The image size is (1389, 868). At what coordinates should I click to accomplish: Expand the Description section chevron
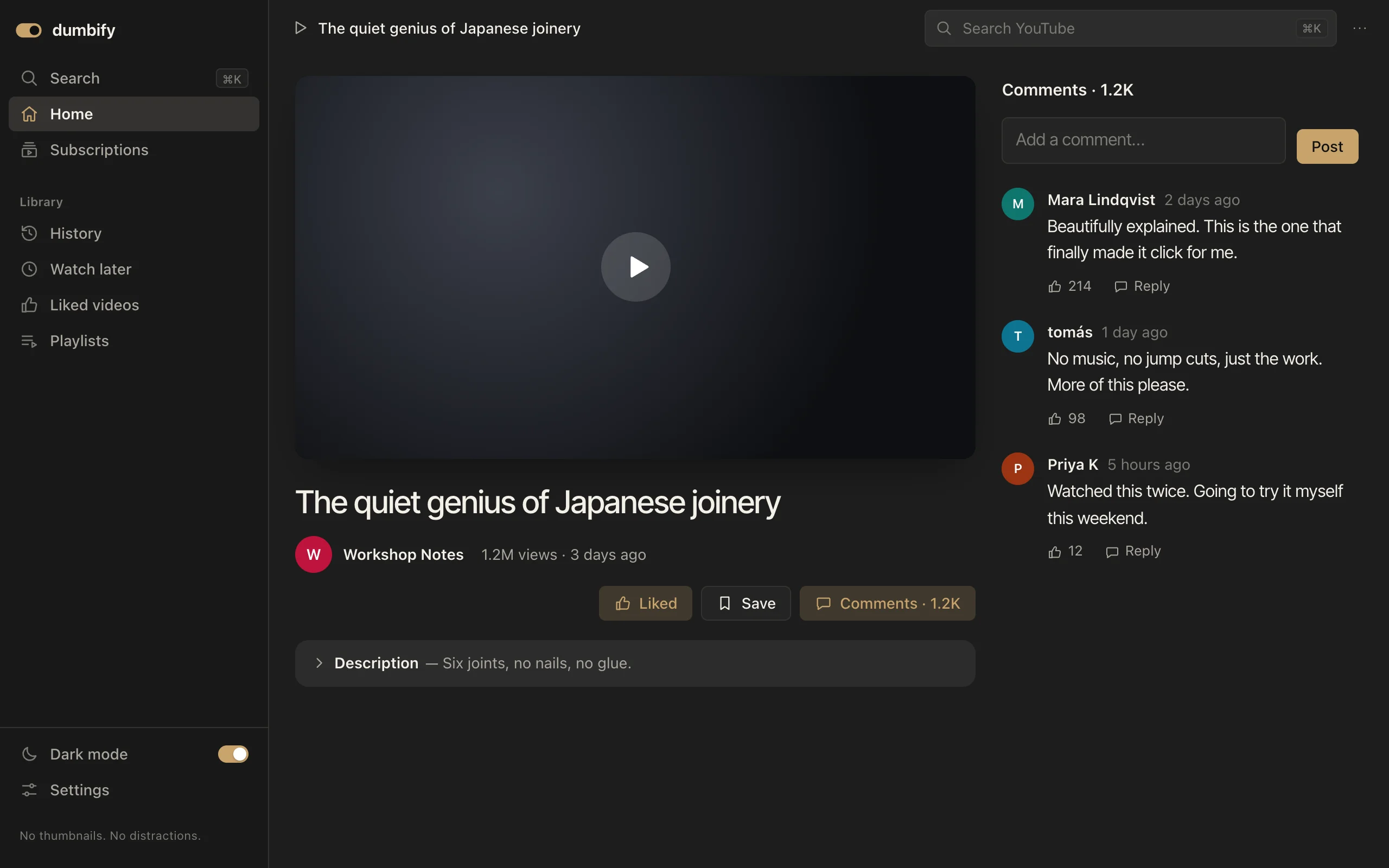pyautogui.click(x=319, y=663)
